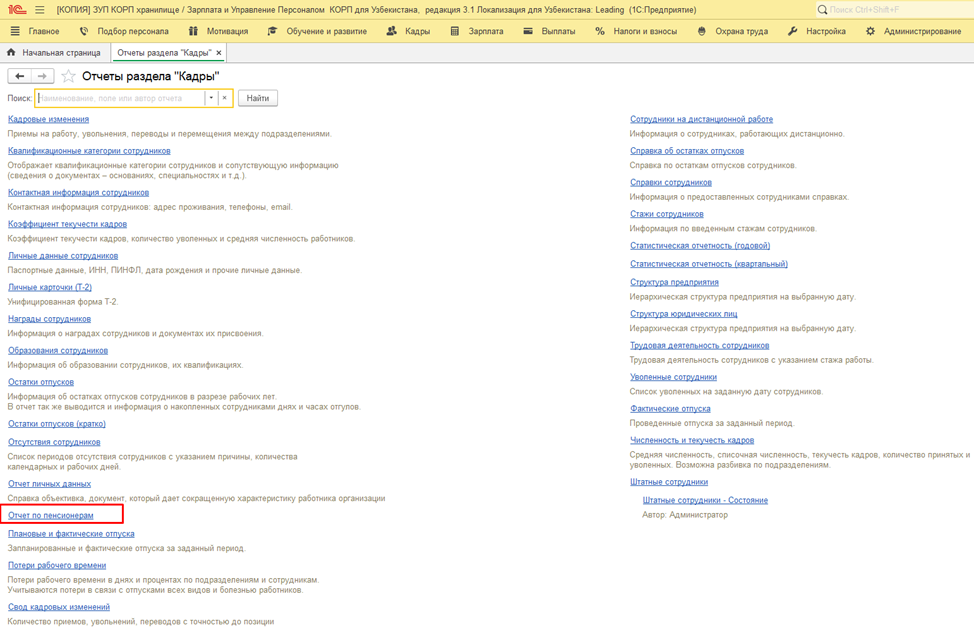The image size is (974, 630).
Task: Open the Кадры section in the top menu
Action: point(408,31)
